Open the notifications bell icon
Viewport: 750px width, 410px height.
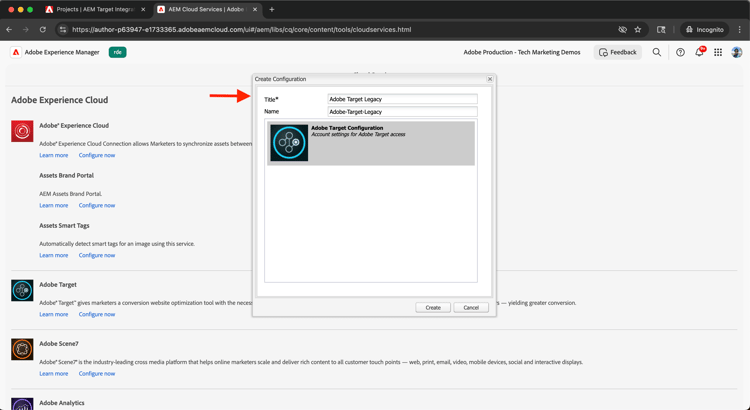699,52
